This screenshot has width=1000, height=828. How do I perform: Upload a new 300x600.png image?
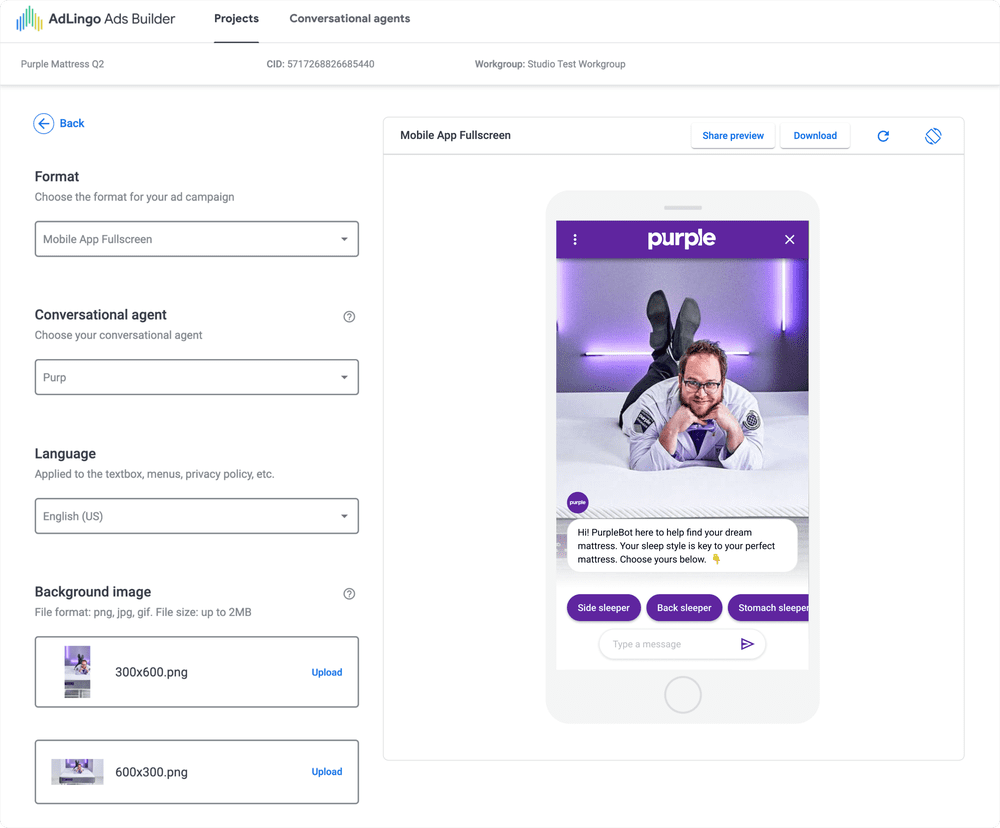tap(327, 672)
